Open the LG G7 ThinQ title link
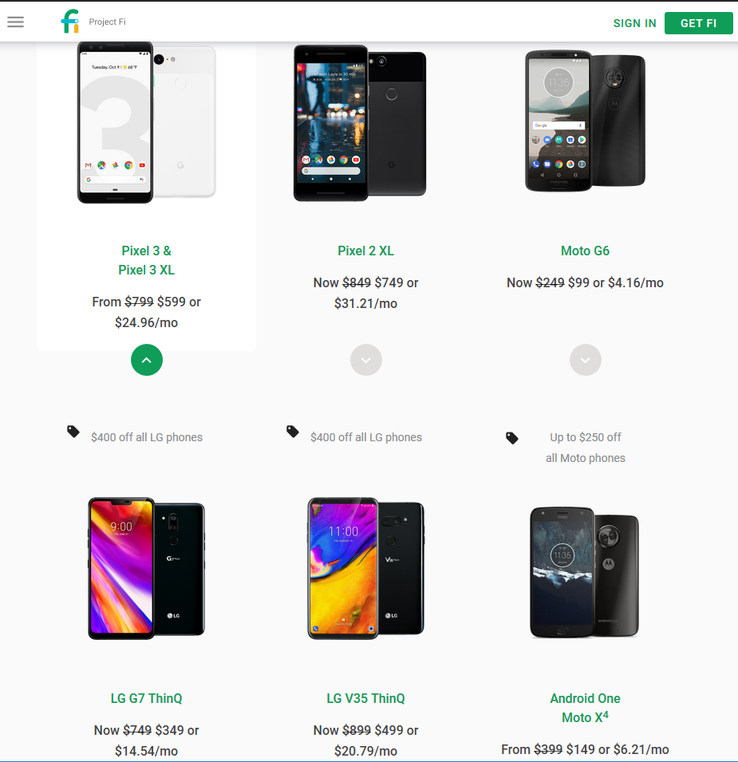Viewport: 738px width, 762px height. click(x=146, y=698)
